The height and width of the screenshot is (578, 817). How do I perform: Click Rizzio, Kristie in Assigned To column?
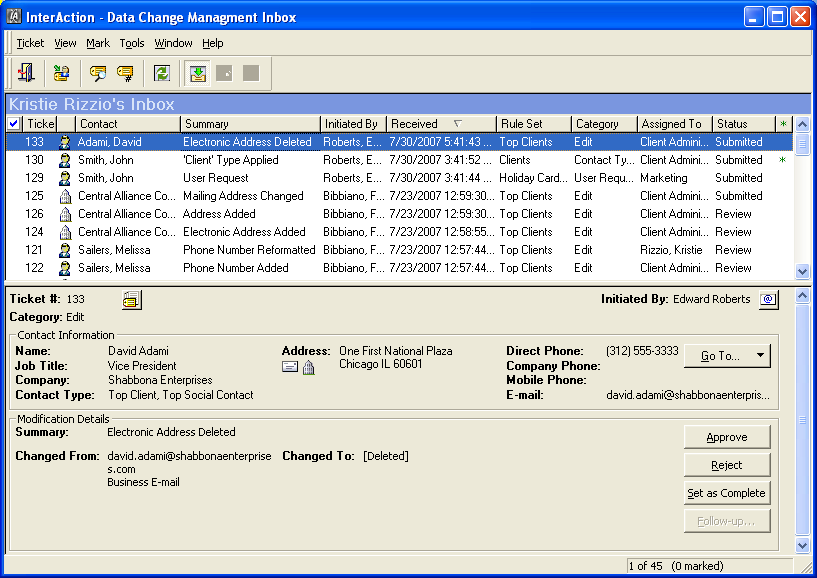pyautogui.click(x=671, y=250)
